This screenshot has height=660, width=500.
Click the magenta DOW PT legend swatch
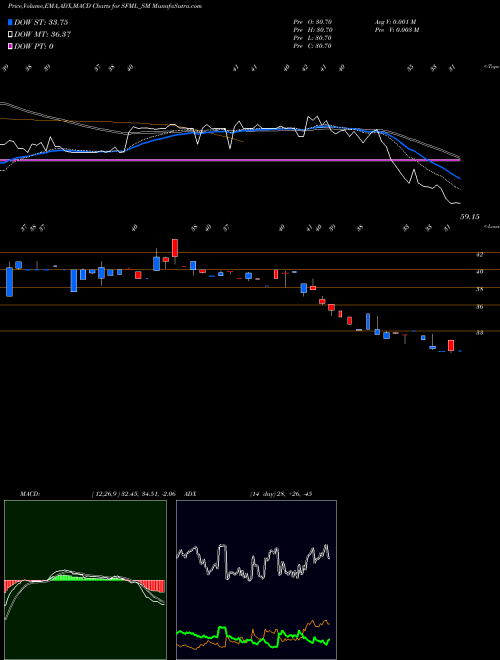11,46
